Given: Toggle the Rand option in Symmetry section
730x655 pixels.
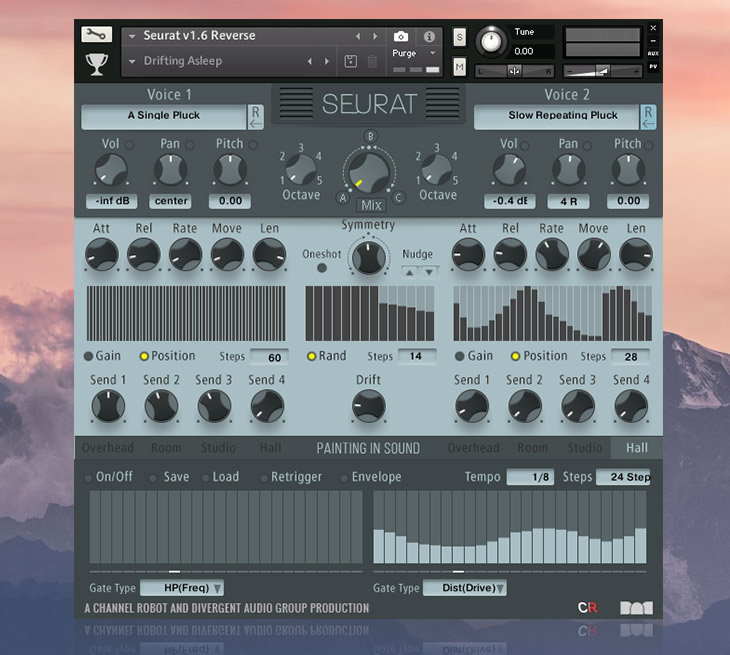Looking at the screenshot, I should [x=311, y=357].
